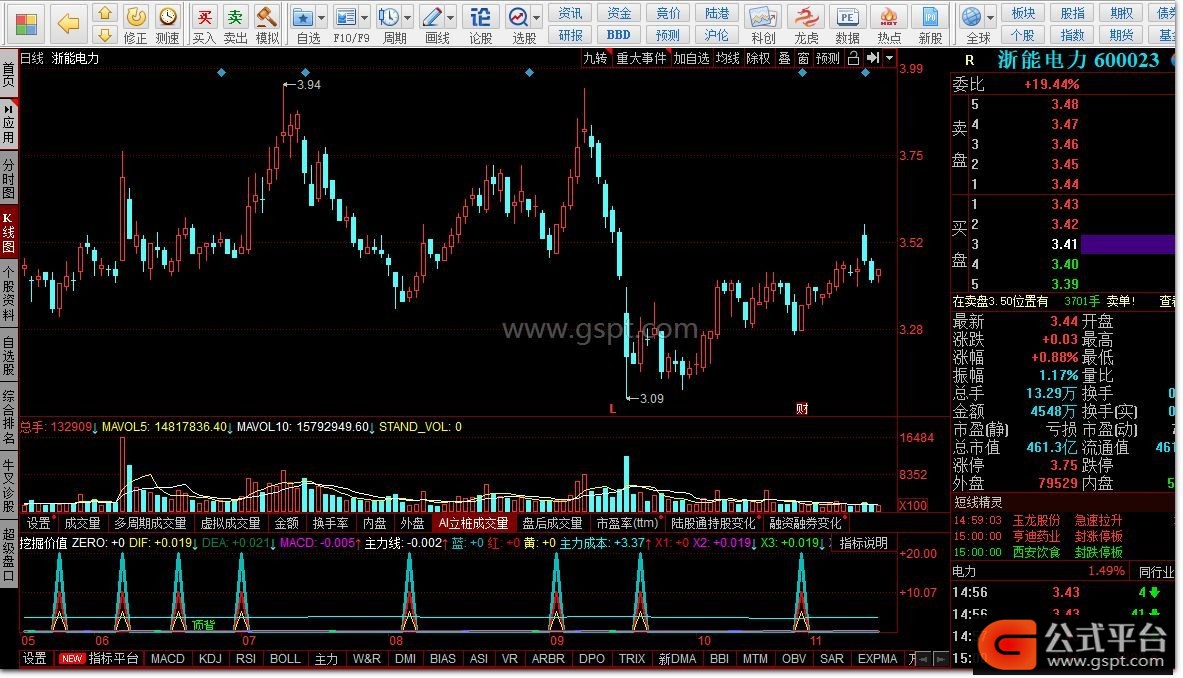Click the 资讯 news button

pyautogui.click(x=570, y=13)
